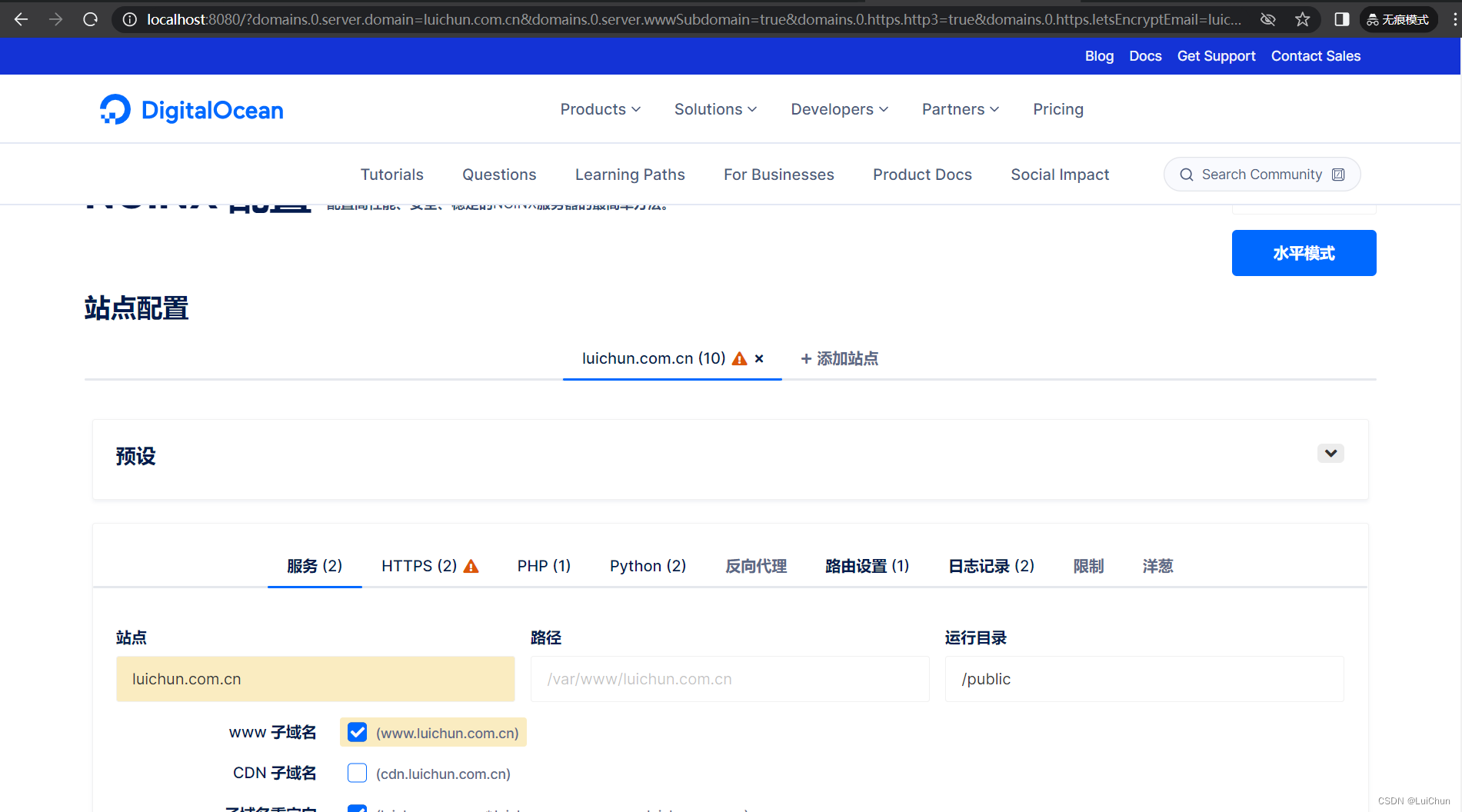The width and height of the screenshot is (1462, 812).
Task: Toggle the www subdomain checkbox
Action: tap(357, 732)
